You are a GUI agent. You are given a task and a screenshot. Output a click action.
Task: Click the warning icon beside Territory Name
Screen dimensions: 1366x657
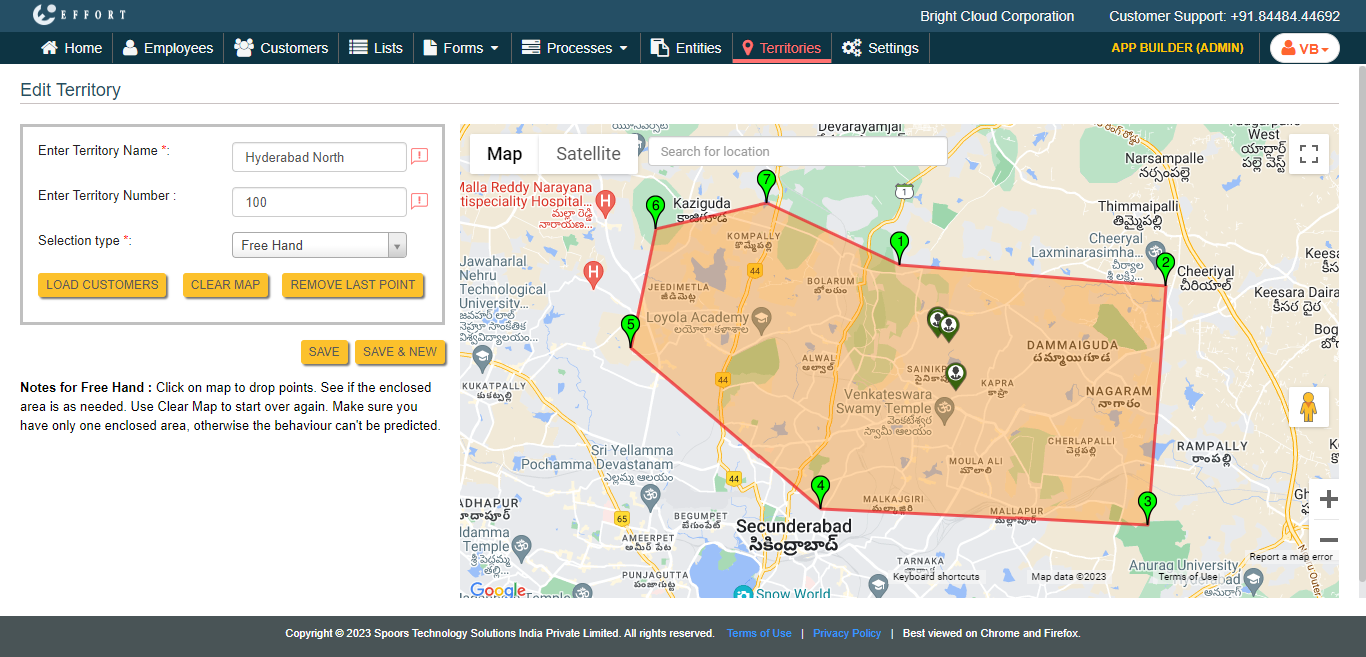pyautogui.click(x=420, y=156)
